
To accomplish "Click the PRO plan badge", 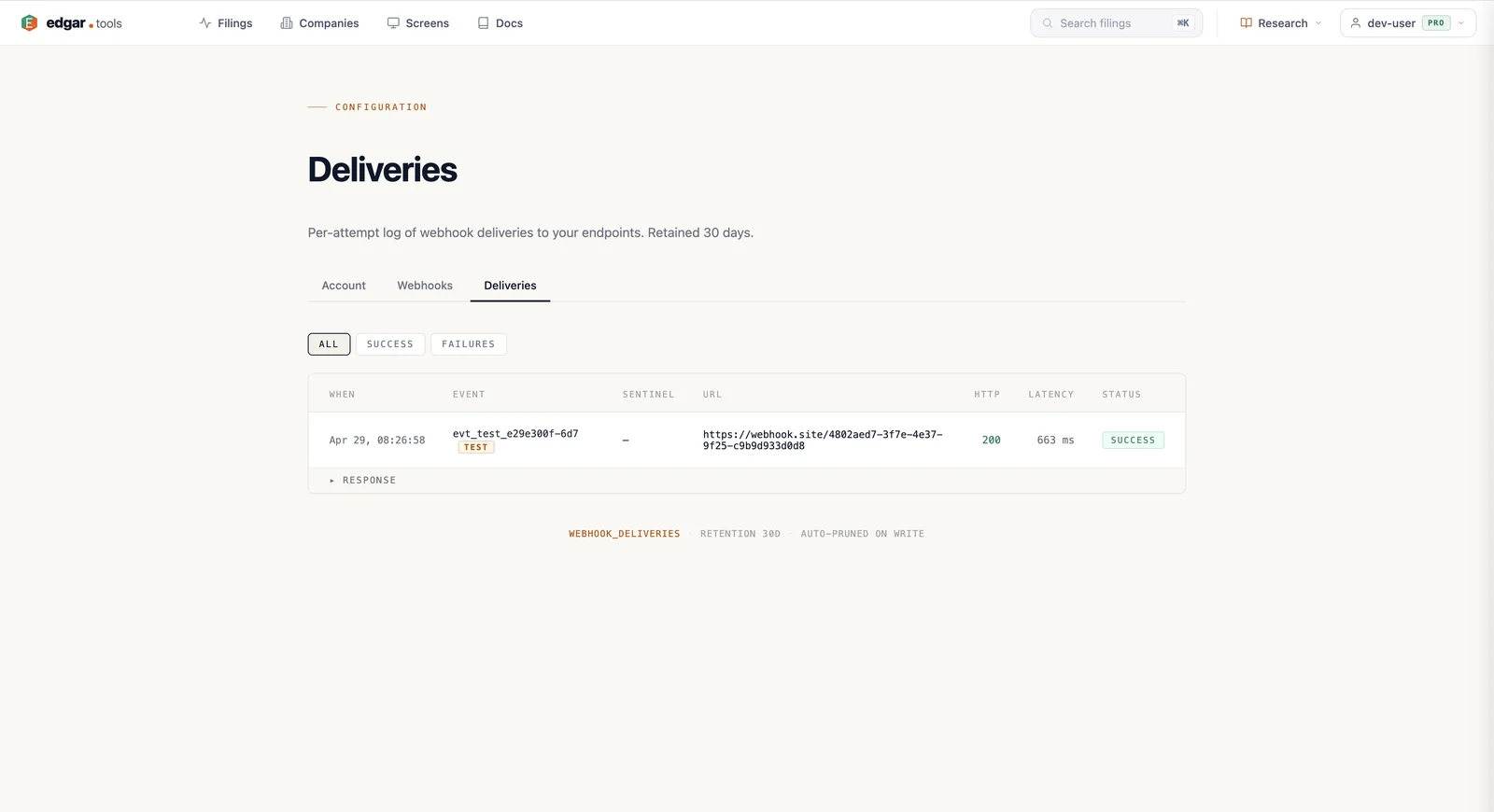I will [1436, 23].
